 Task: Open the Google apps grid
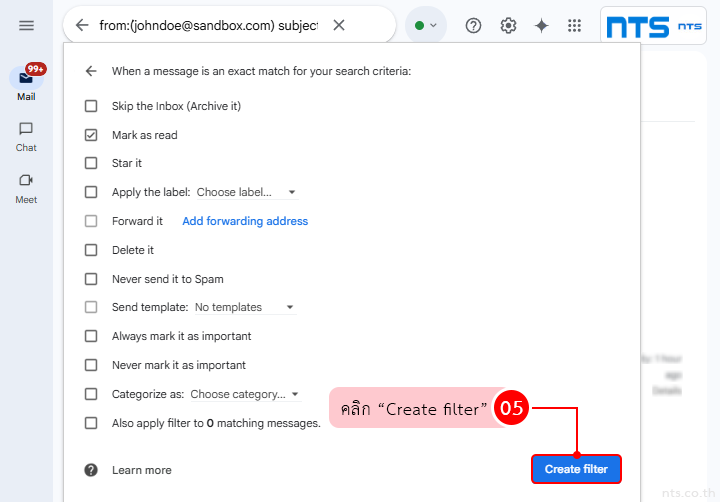(x=575, y=25)
